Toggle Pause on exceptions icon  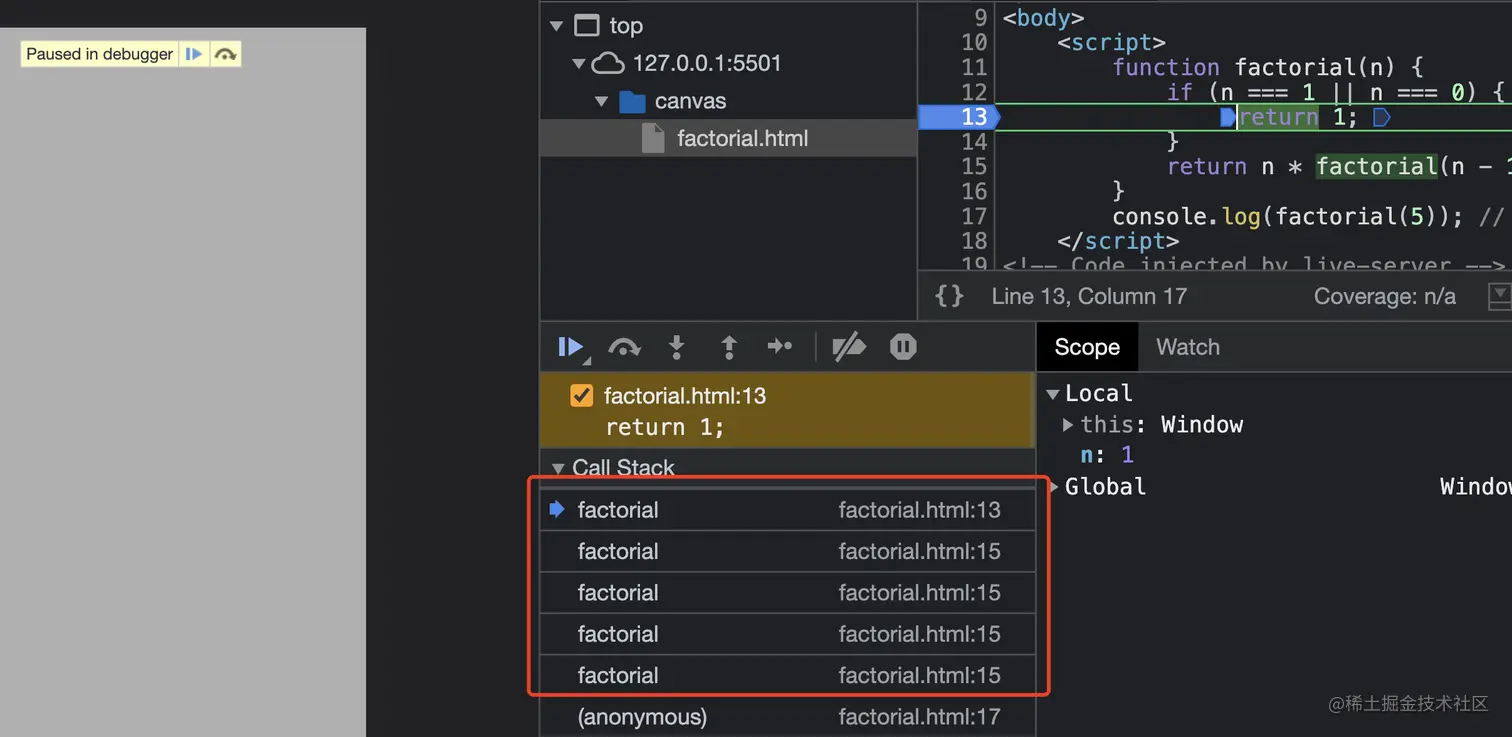903,347
